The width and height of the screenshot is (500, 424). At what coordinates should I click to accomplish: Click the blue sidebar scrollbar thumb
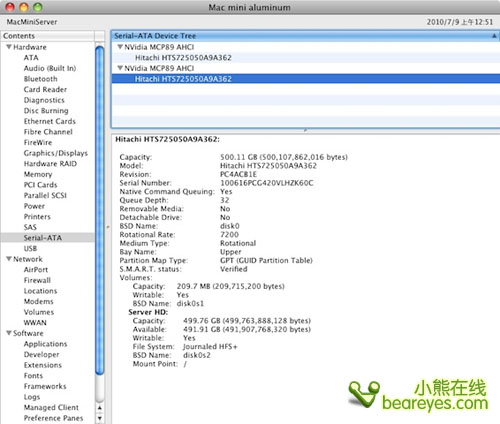pos(99,210)
